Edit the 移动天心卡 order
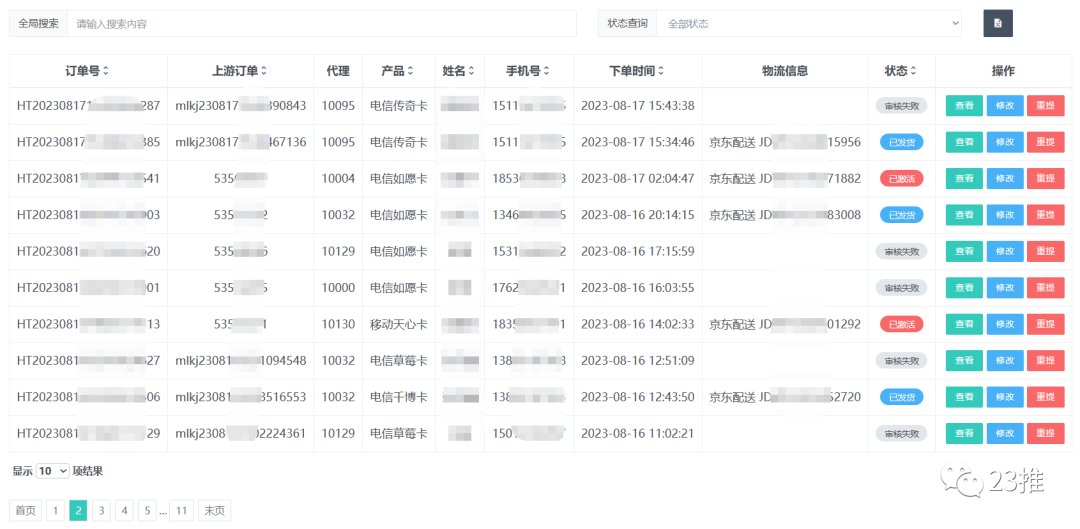The width and height of the screenshot is (1080, 529). coord(1005,324)
